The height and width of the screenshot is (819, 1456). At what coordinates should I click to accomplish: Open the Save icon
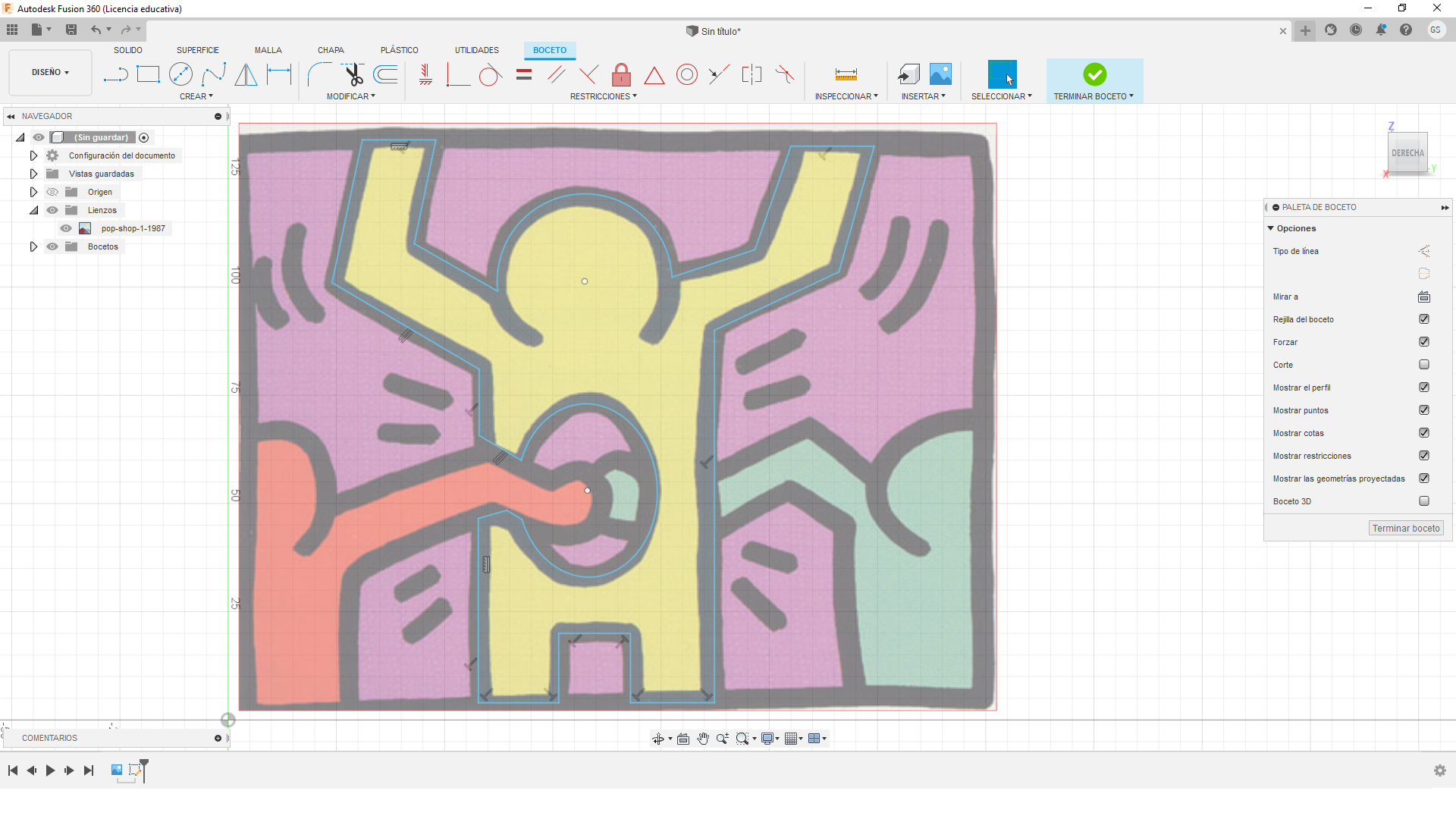pos(71,30)
